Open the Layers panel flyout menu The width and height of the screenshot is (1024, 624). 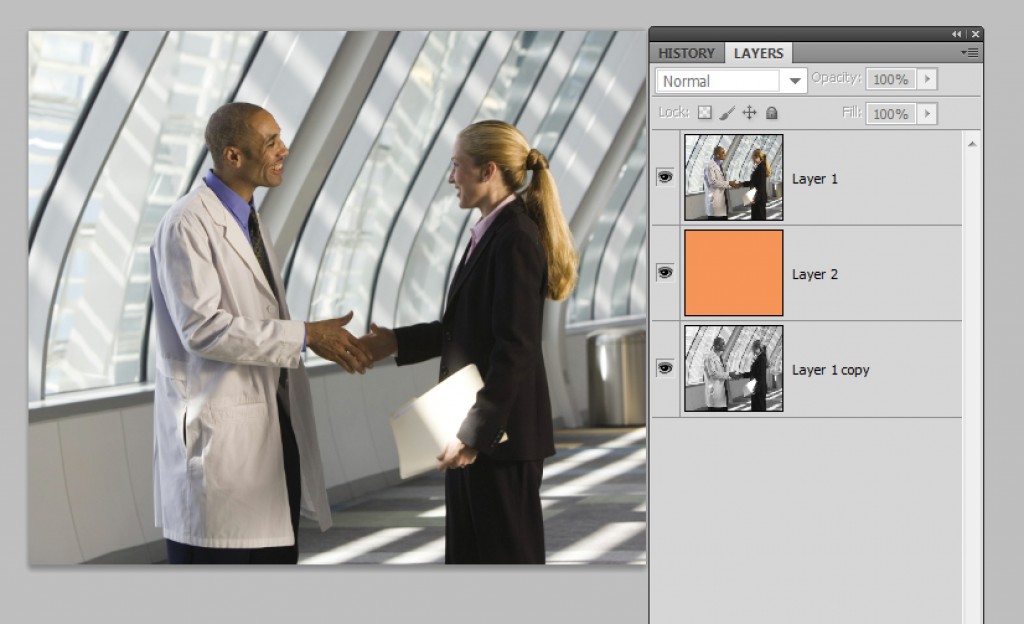point(968,53)
